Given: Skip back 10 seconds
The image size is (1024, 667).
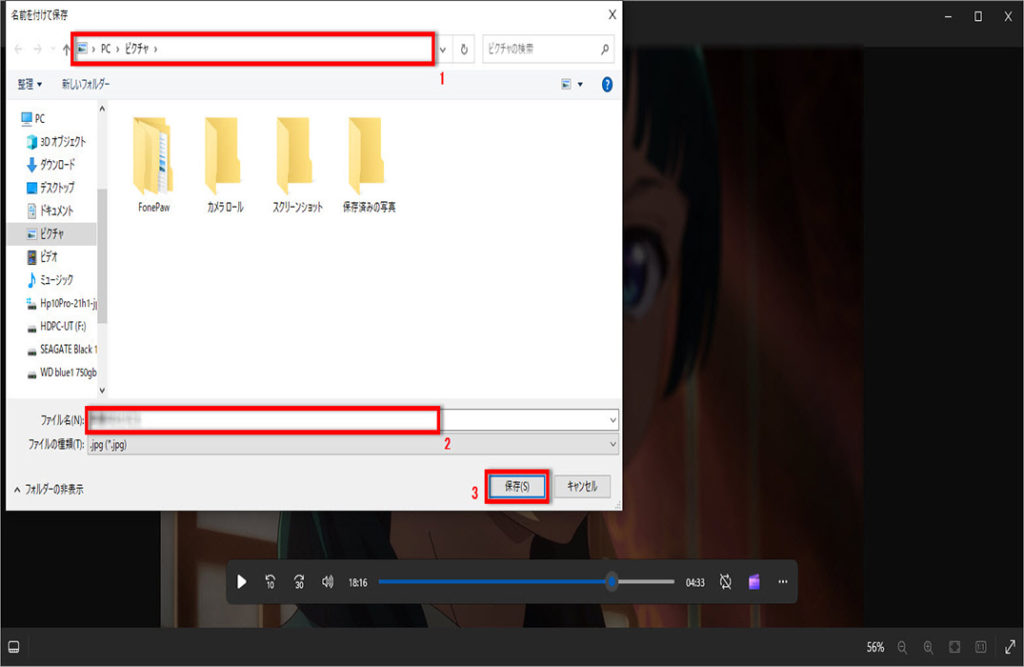Looking at the screenshot, I should (x=270, y=582).
